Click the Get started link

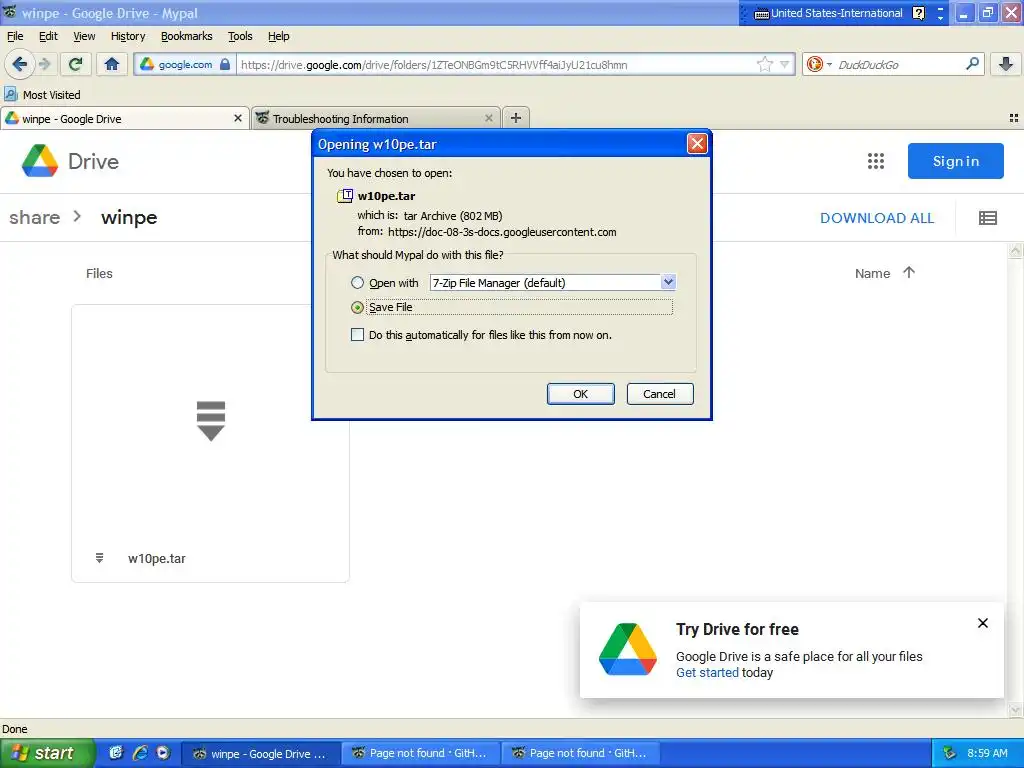coord(707,673)
